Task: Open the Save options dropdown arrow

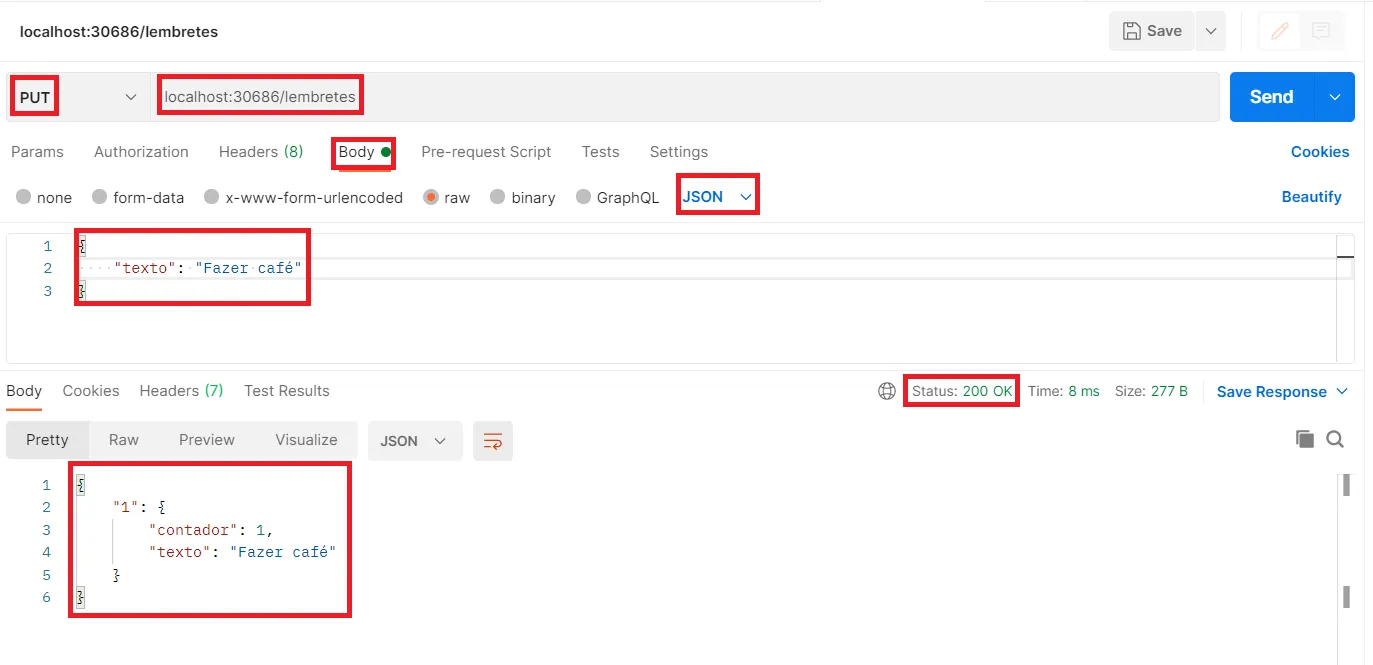Action: 1210,31
